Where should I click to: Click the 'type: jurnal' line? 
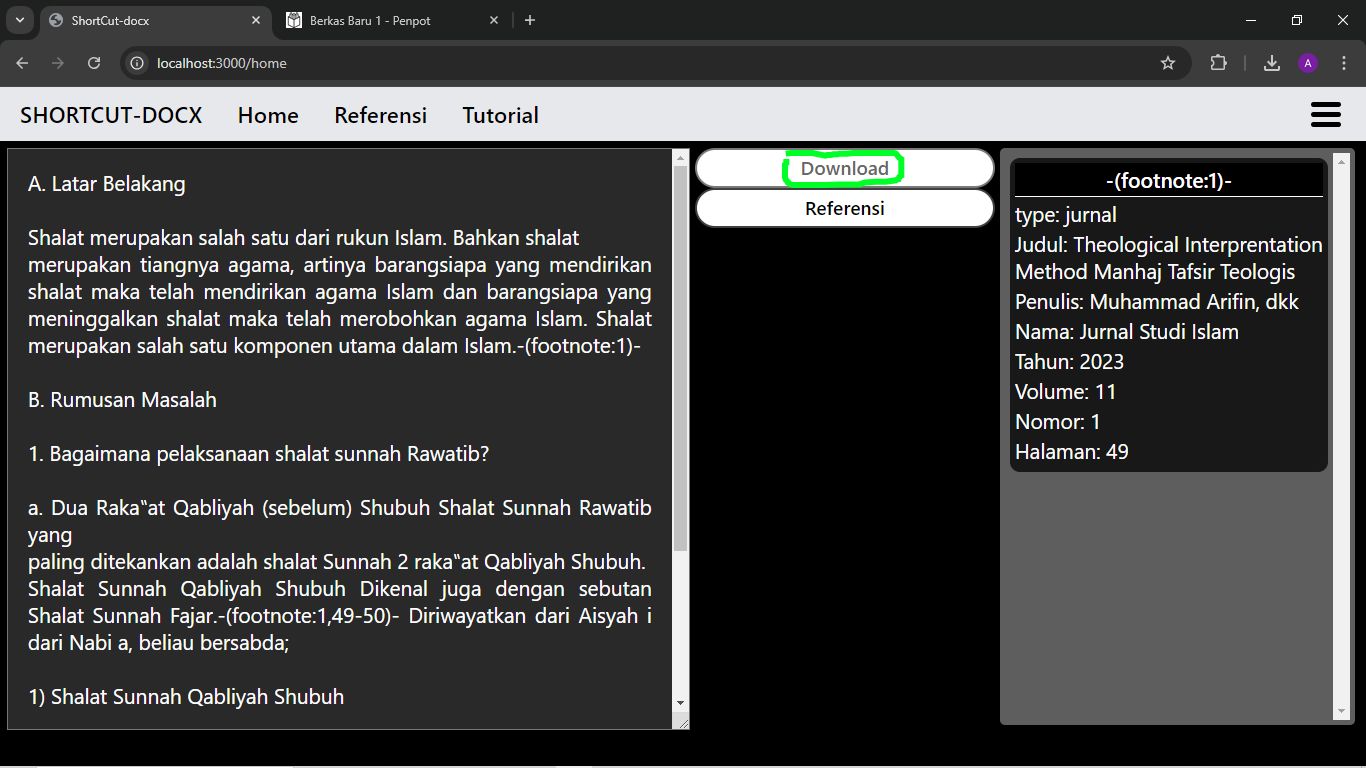coord(1066,215)
